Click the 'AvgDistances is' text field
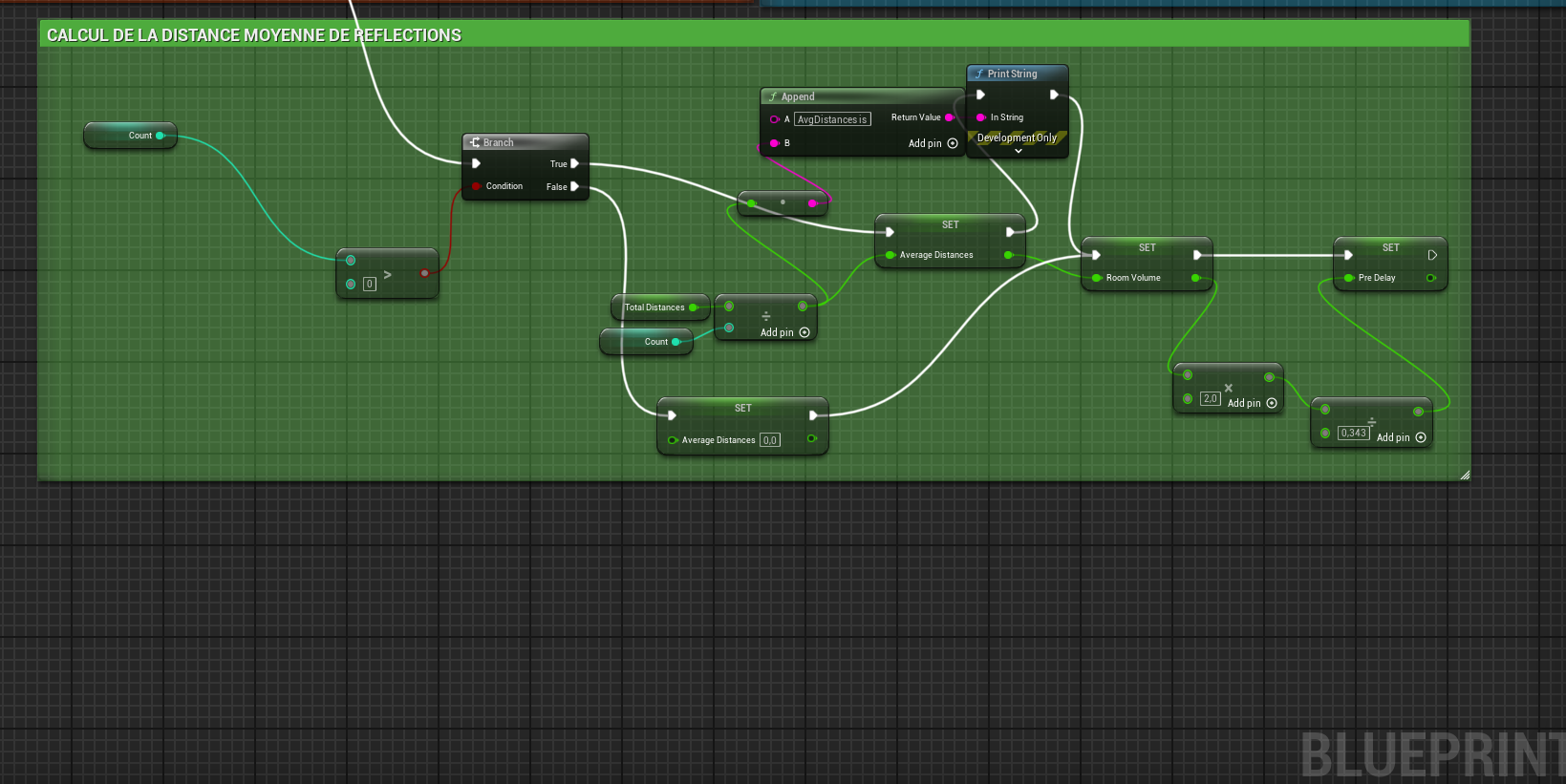The image size is (1566, 784). pyautogui.click(x=832, y=119)
